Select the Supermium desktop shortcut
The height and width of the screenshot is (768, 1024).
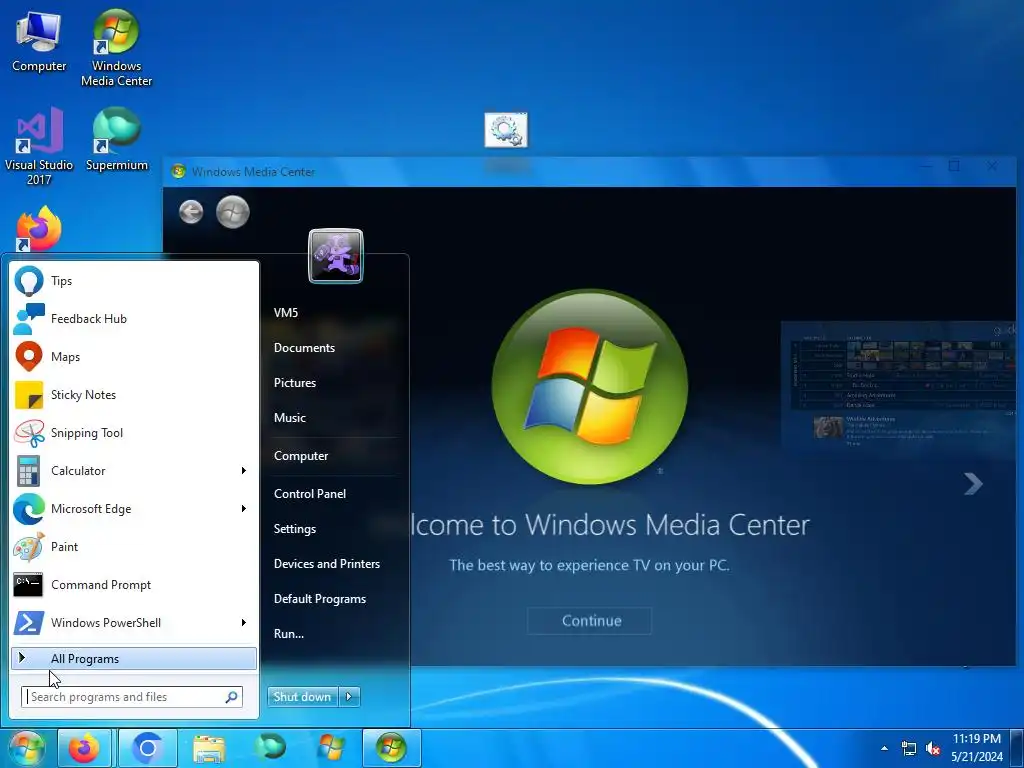116,139
